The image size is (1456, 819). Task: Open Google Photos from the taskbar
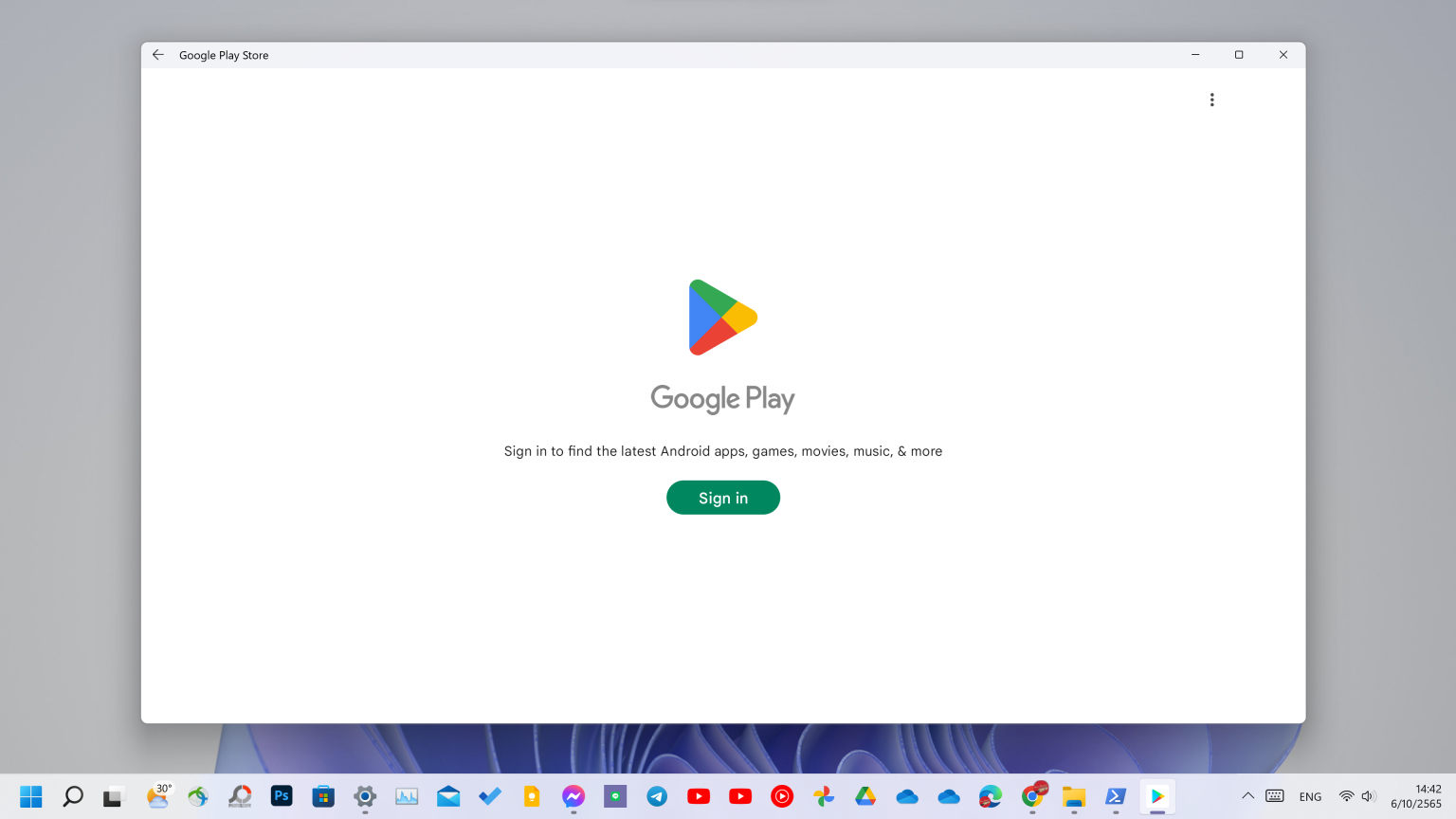pyautogui.click(x=824, y=796)
